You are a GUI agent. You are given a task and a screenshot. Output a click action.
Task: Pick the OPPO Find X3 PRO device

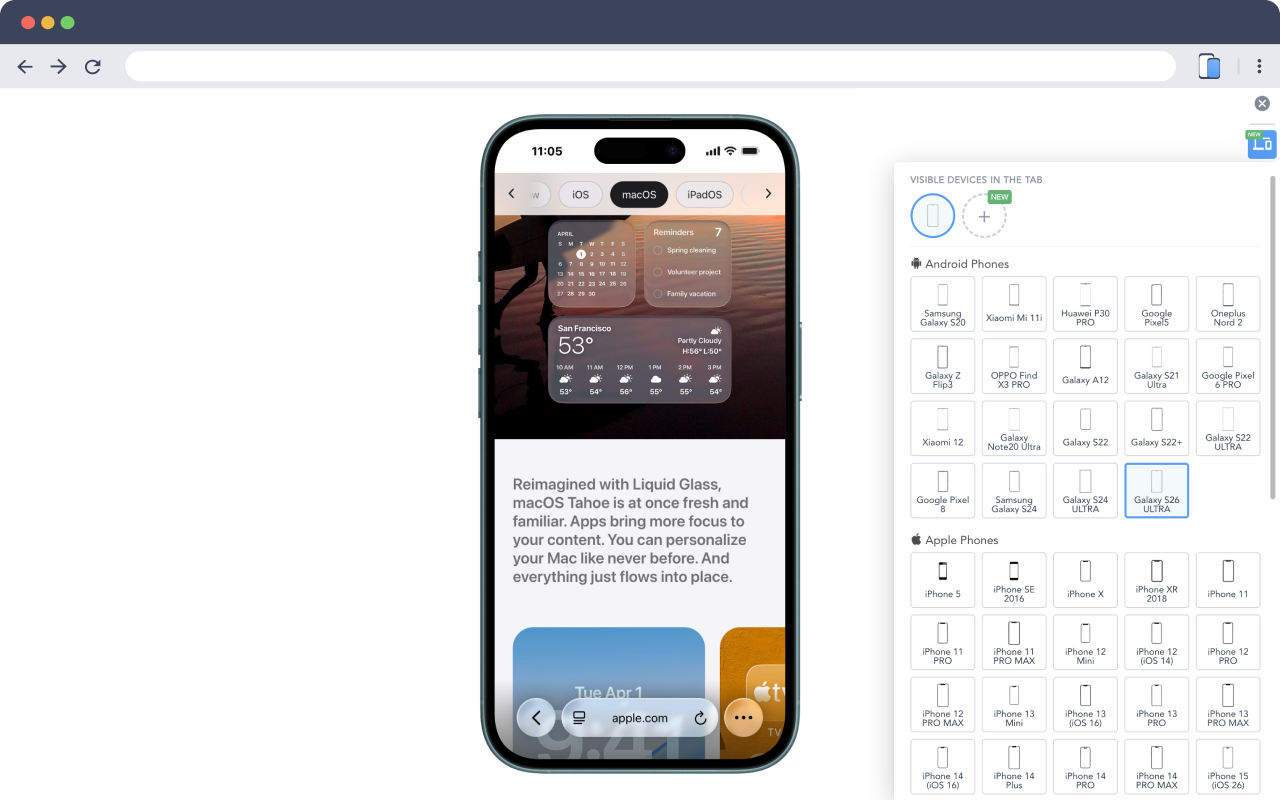tap(1014, 367)
